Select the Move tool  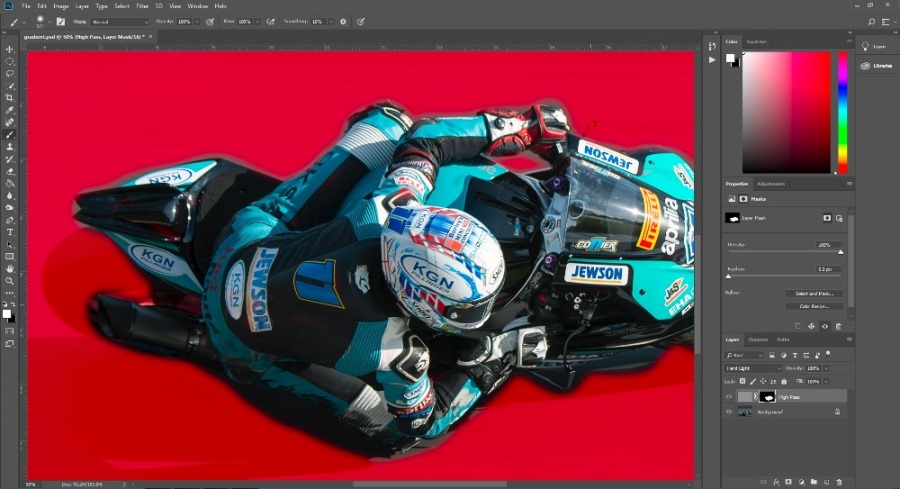pos(9,49)
